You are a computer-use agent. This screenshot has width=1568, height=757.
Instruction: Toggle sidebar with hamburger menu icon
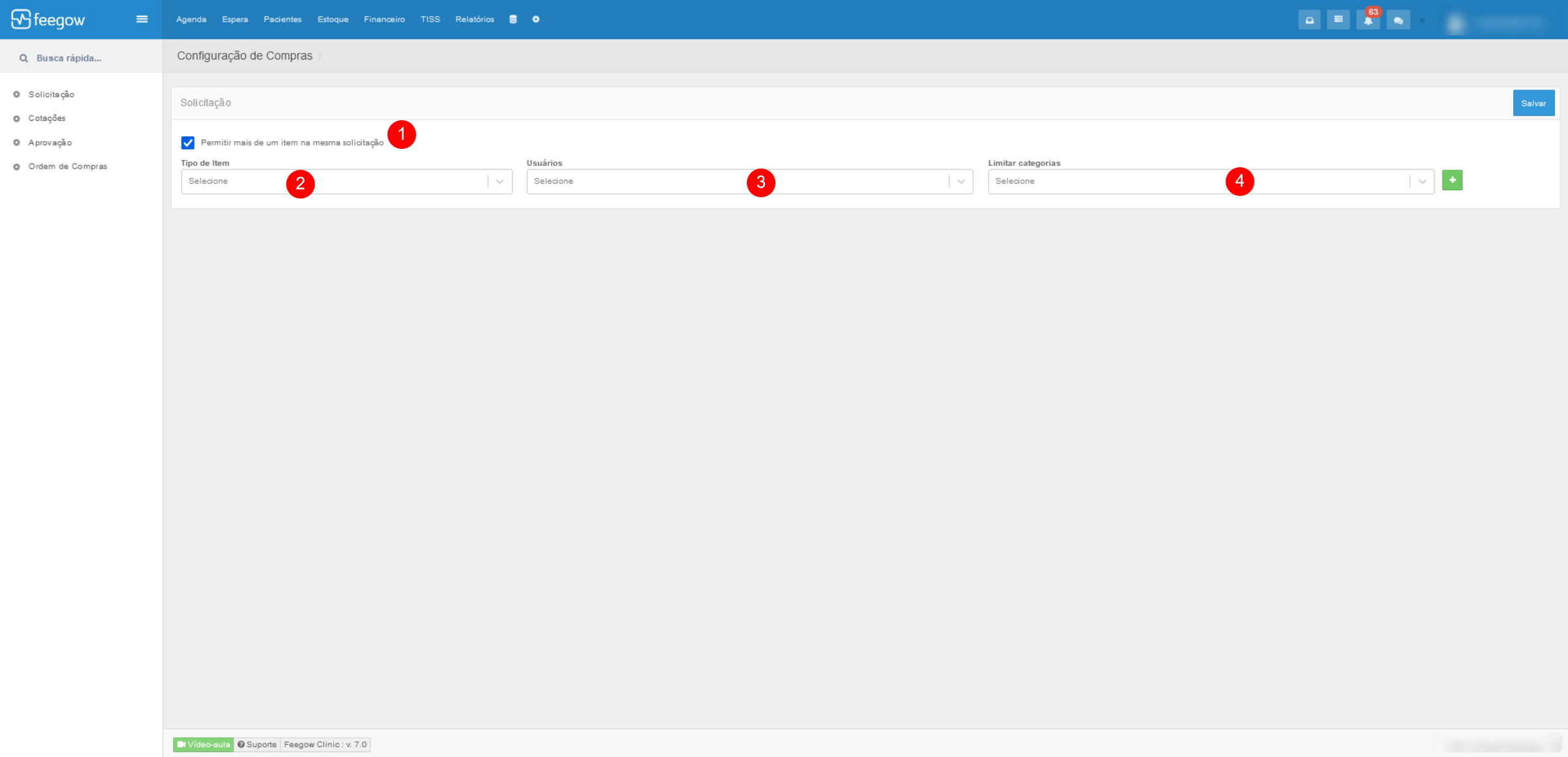coord(142,19)
